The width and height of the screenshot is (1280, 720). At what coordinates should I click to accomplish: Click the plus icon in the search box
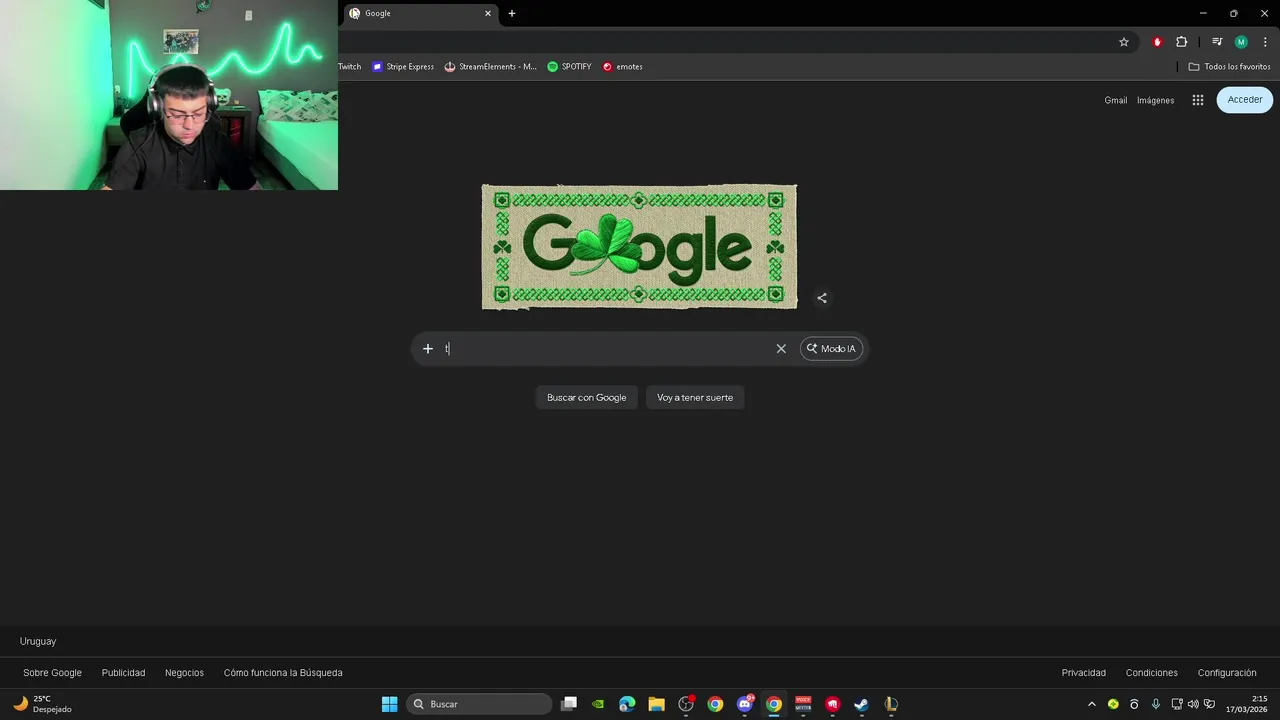(x=428, y=349)
